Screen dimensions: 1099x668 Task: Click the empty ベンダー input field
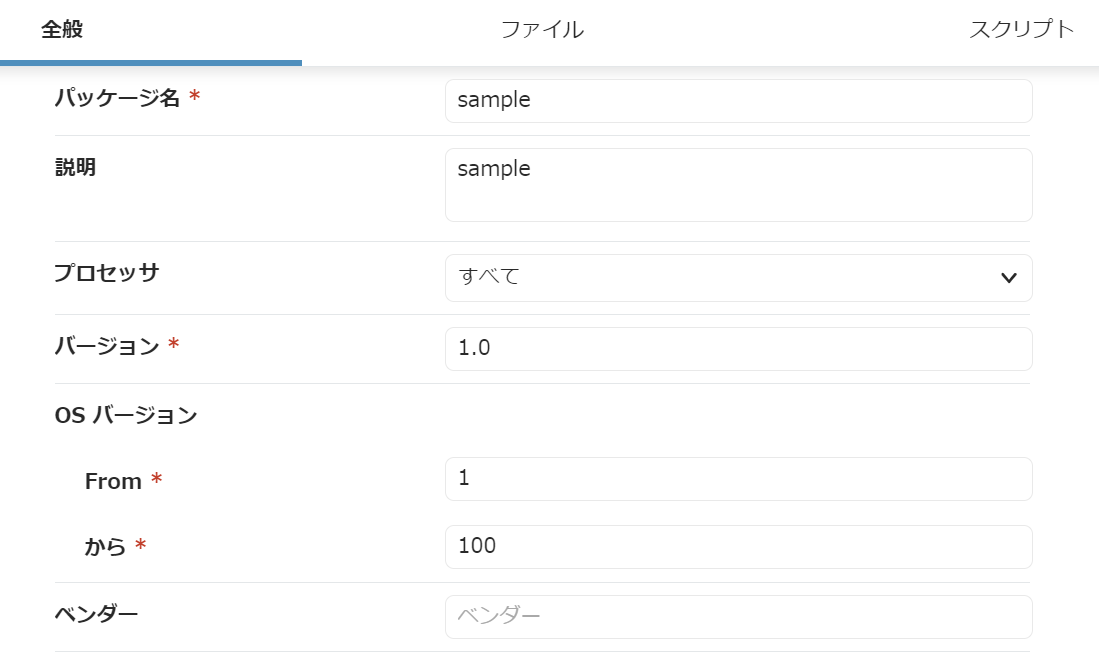click(738, 617)
